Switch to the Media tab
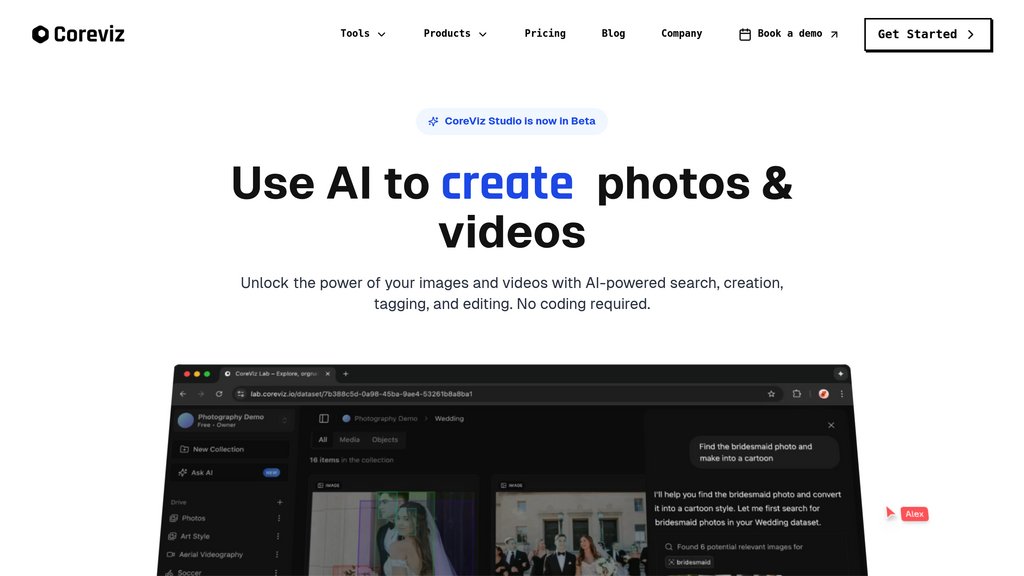 (349, 440)
